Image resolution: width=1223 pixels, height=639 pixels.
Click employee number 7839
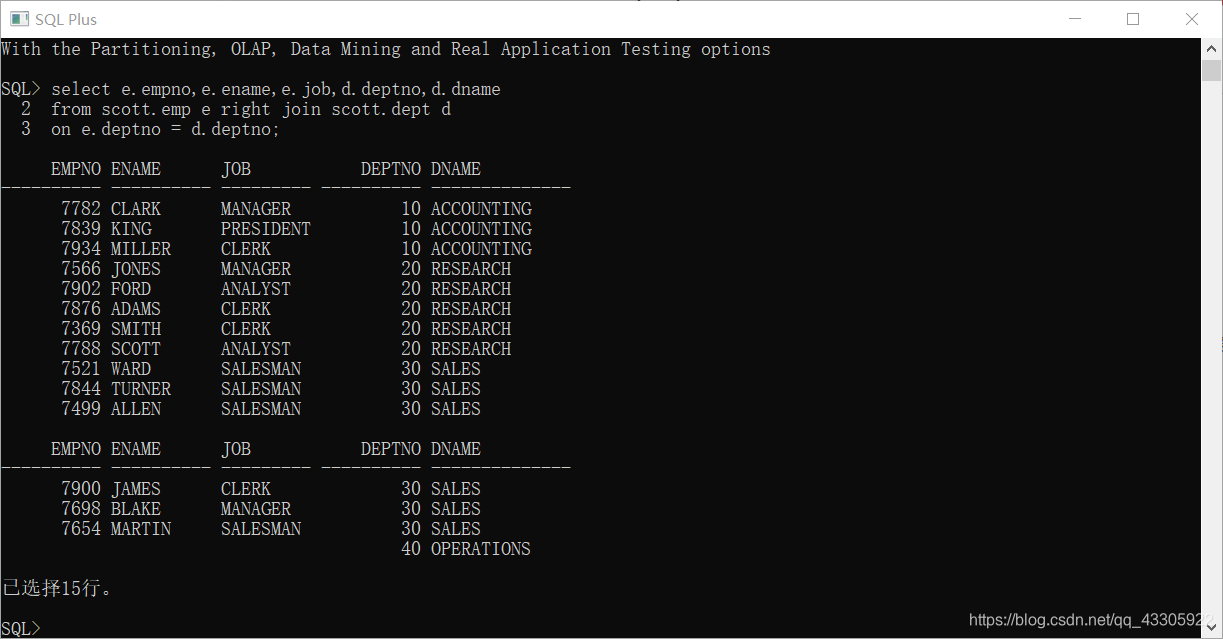(x=81, y=229)
